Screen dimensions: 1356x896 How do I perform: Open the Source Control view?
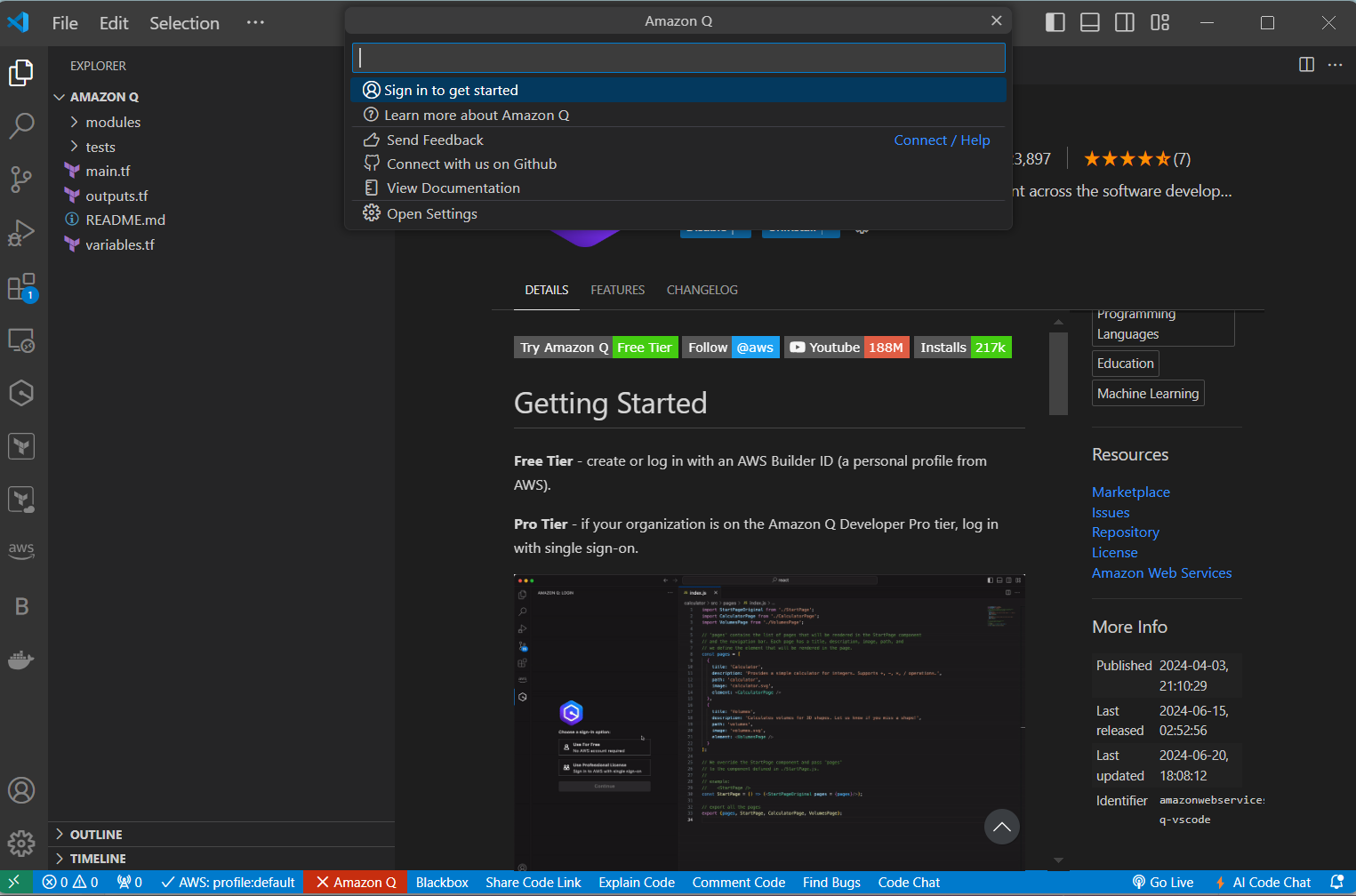coord(21,179)
